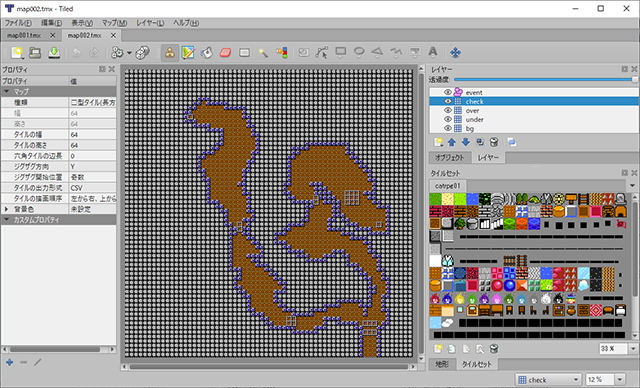
Task: Toggle visibility of the bg layer
Action: pyautogui.click(x=448, y=129)
